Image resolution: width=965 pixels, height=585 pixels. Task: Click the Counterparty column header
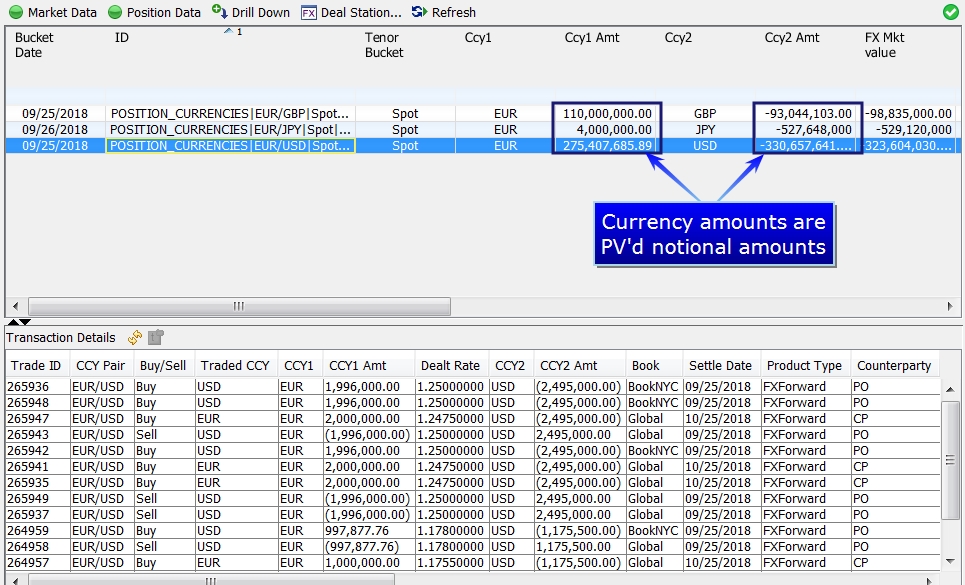(x=894, y=365)
